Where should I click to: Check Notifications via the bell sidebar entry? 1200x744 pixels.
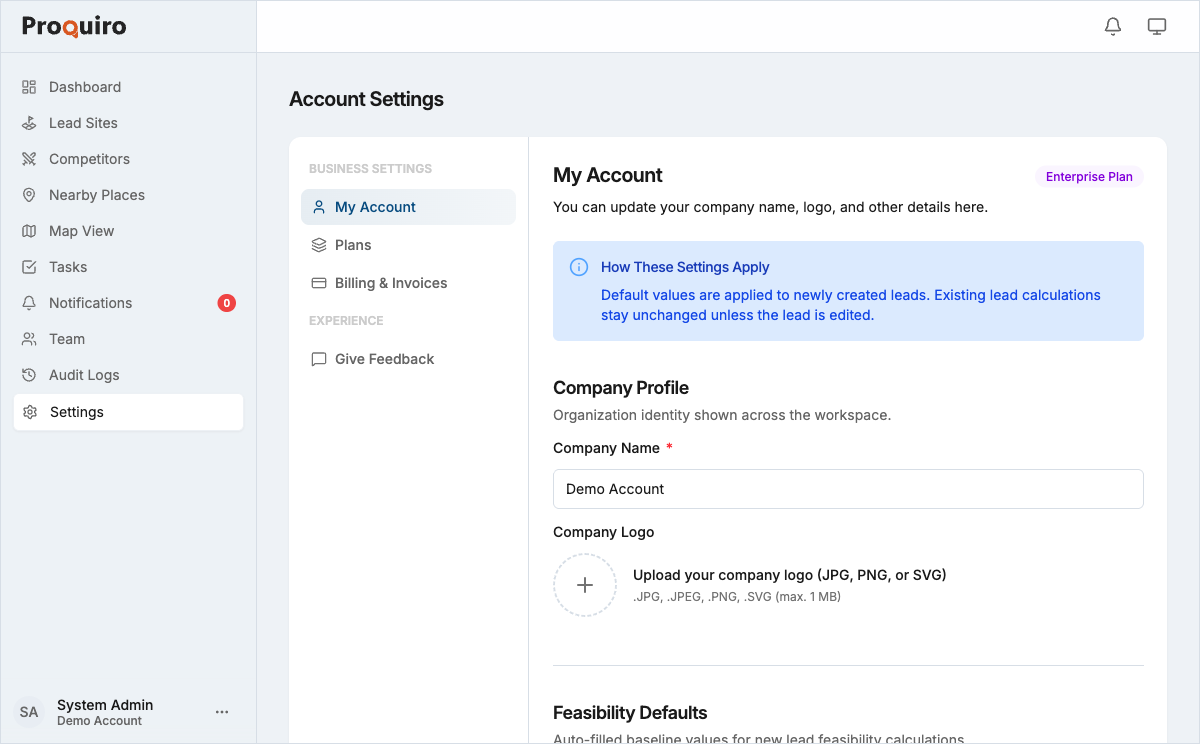pos(90,303)
